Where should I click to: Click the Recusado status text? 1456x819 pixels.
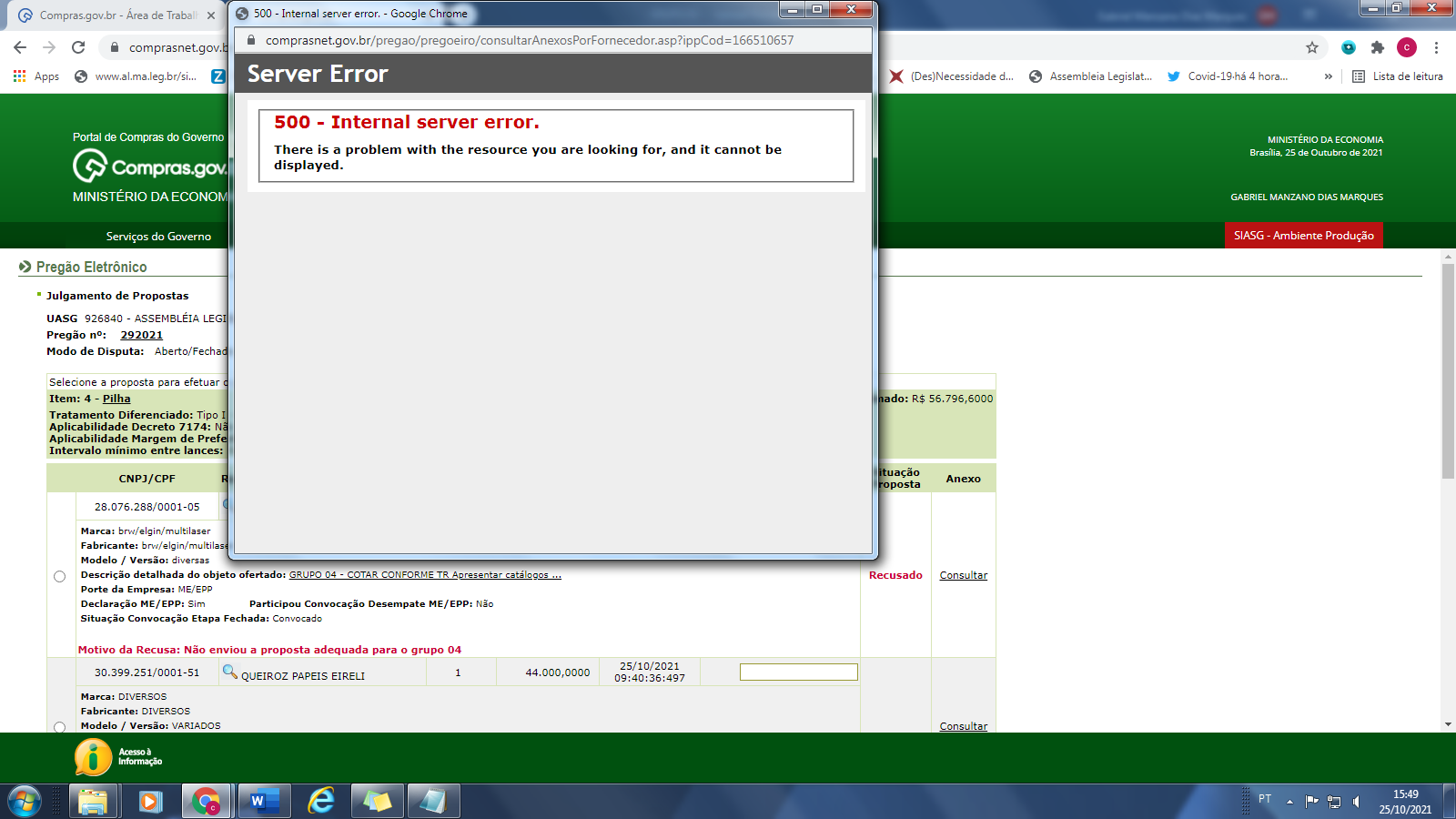895,575
